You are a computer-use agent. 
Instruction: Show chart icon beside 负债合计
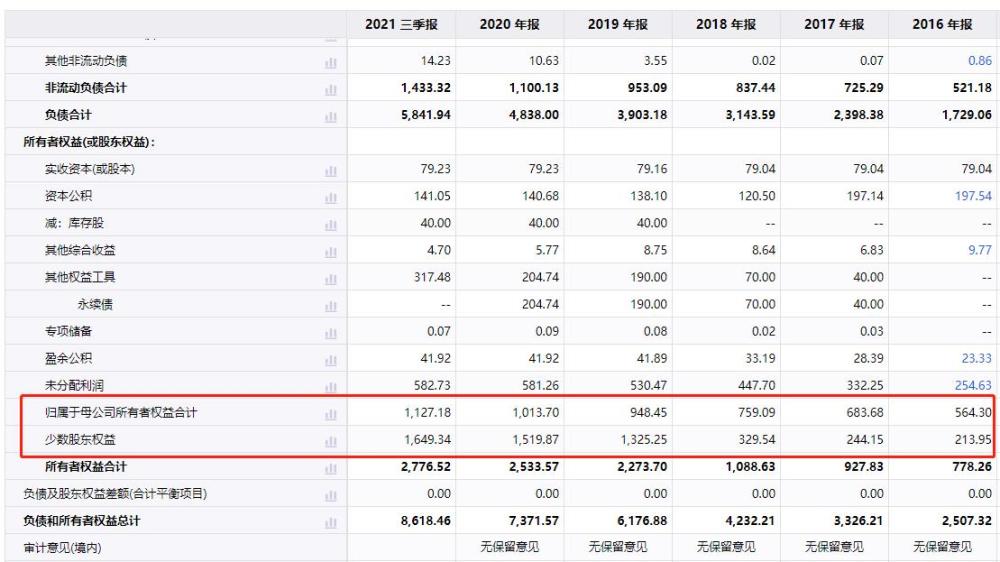coord(330,115)
